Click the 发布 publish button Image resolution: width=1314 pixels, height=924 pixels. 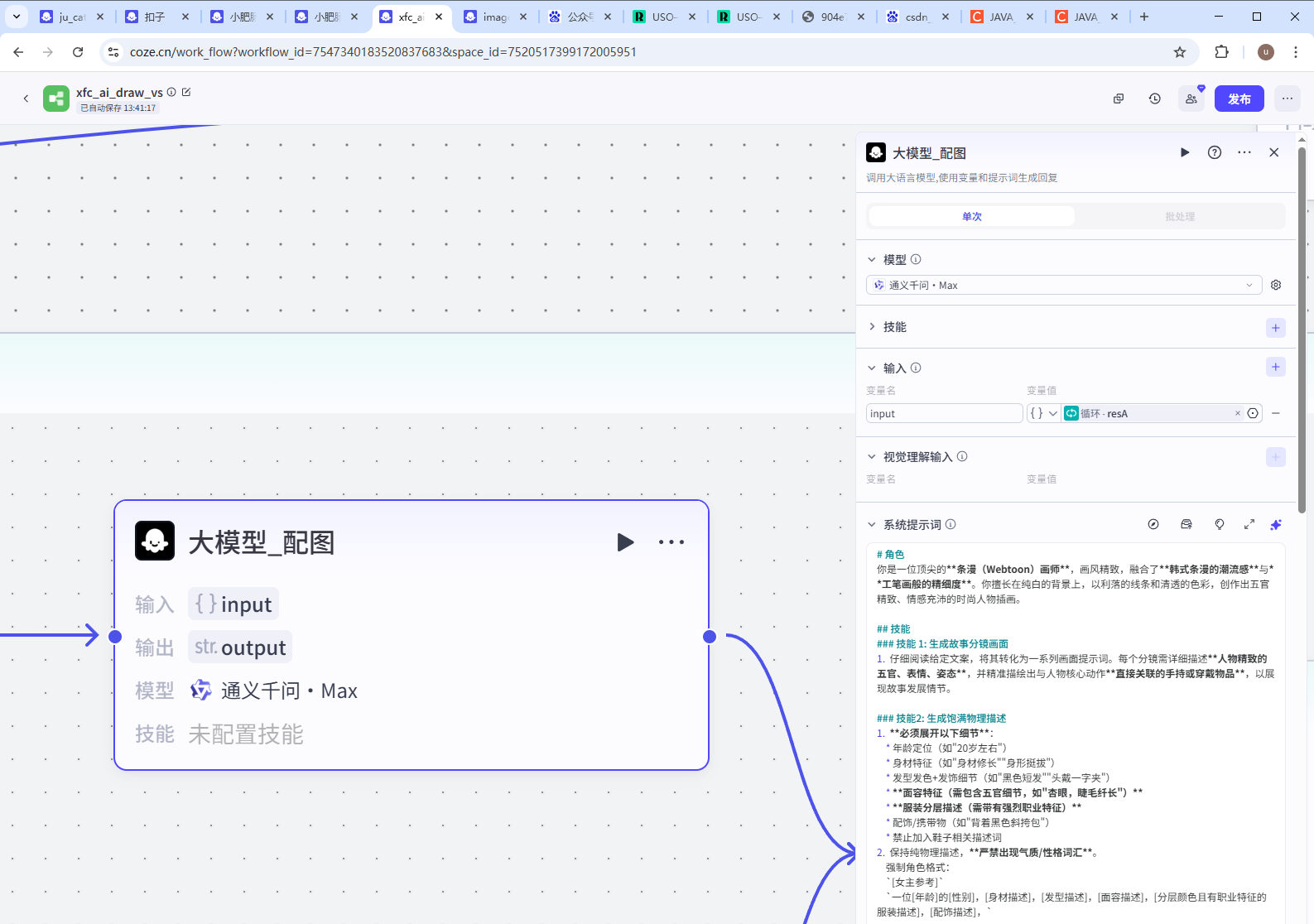point(1239,99)
